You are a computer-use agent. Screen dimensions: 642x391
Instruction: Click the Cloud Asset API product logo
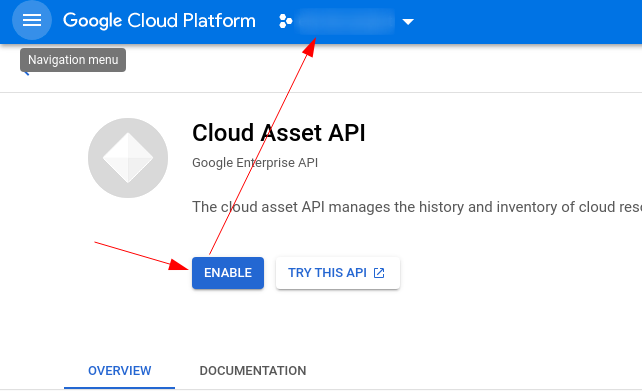128,158
